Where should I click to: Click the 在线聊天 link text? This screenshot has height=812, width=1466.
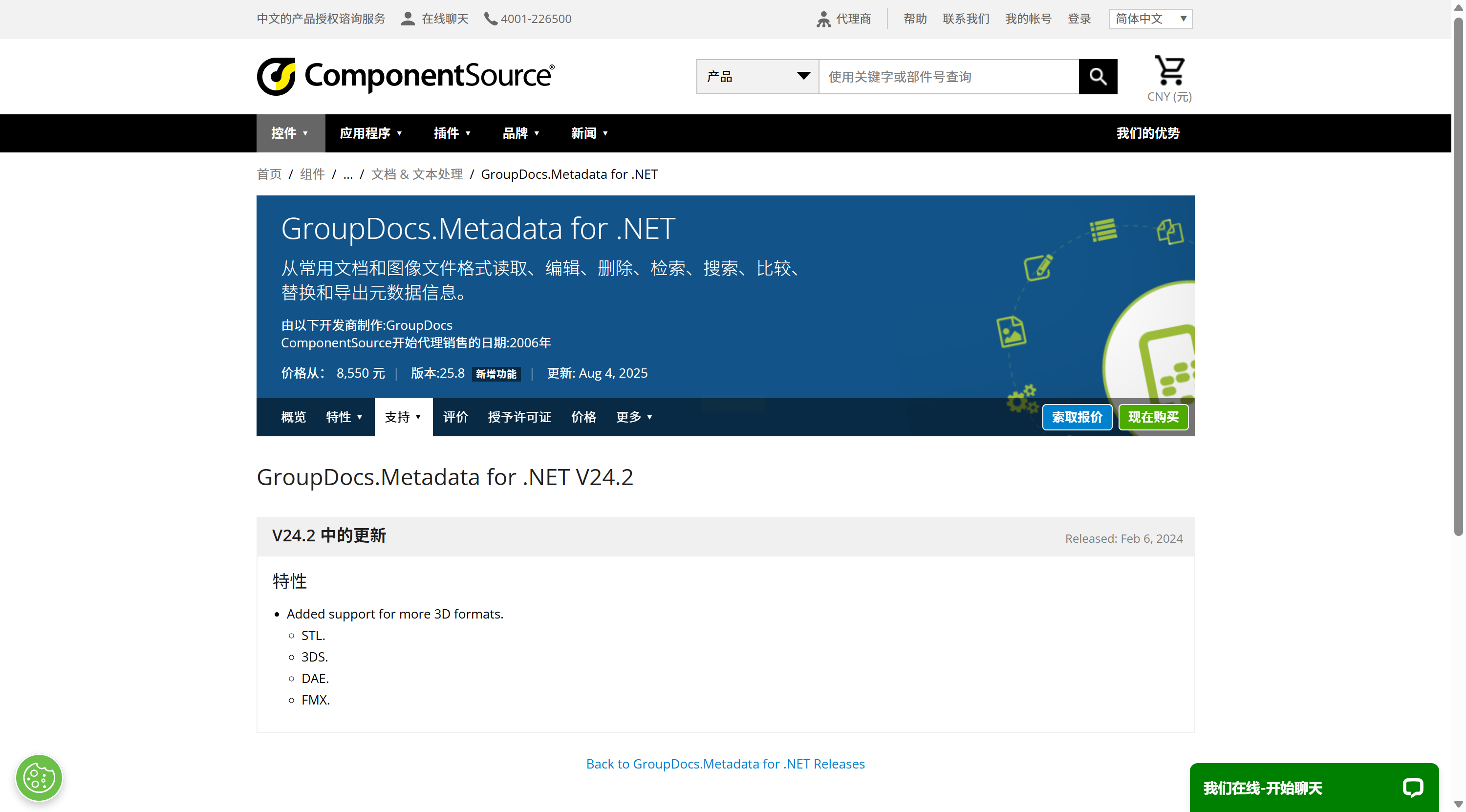pyautogui.click(x=445, y=19)
